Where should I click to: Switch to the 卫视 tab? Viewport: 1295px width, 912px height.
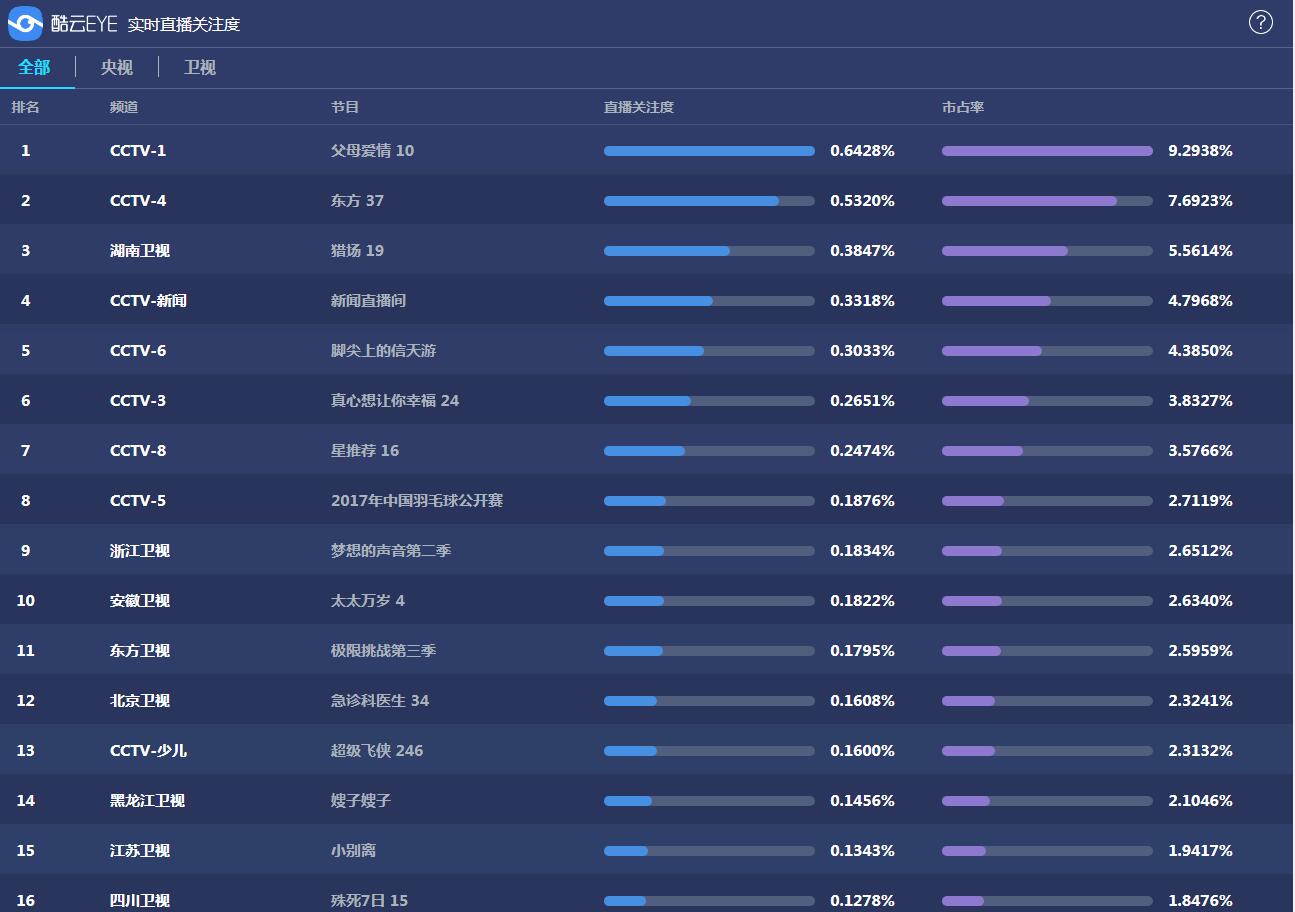tap(200, 67)
